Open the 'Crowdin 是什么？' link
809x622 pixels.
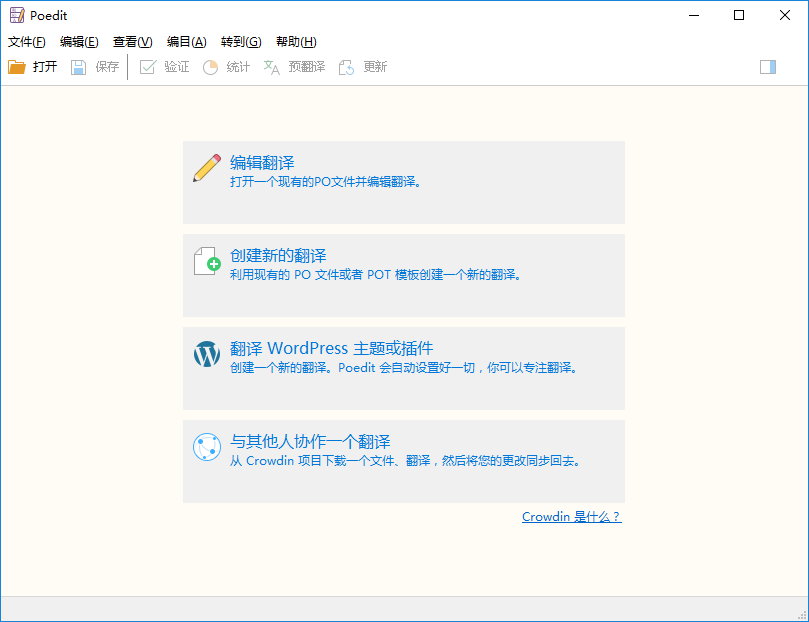pyautogui.click(x=572, y=517)
